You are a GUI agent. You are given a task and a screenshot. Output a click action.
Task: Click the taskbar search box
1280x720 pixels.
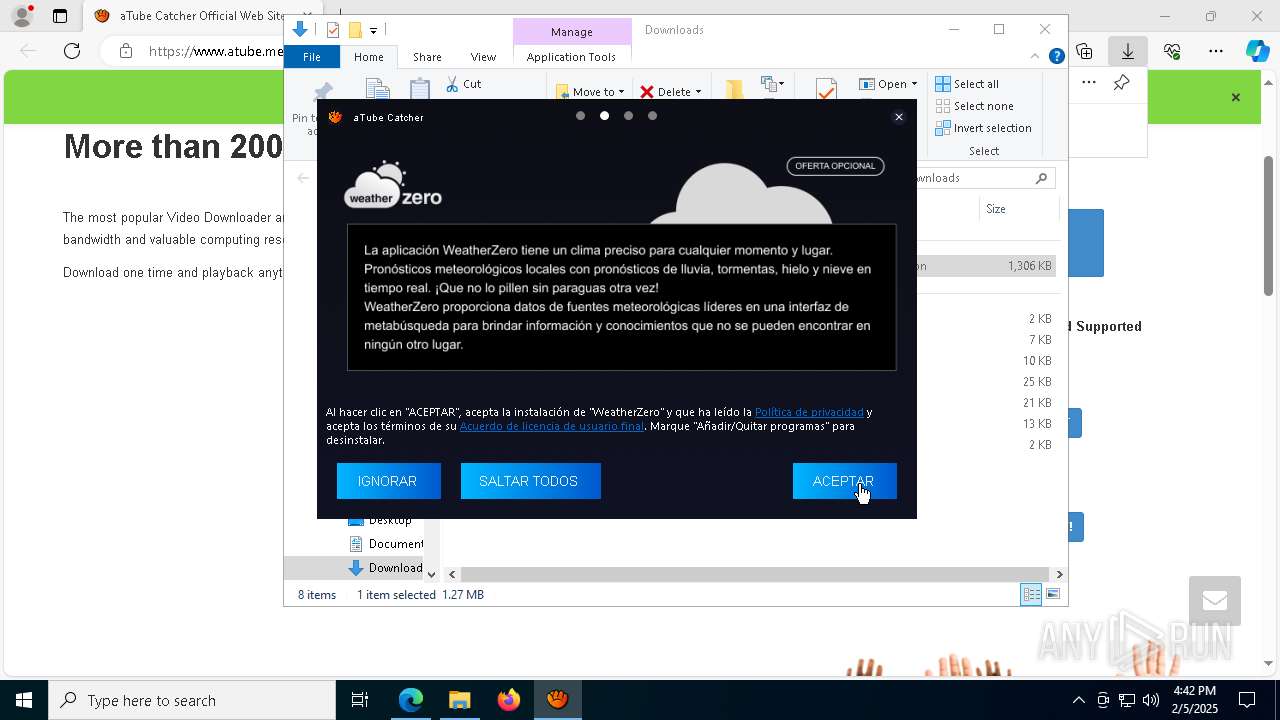click(x=192, y=700)
